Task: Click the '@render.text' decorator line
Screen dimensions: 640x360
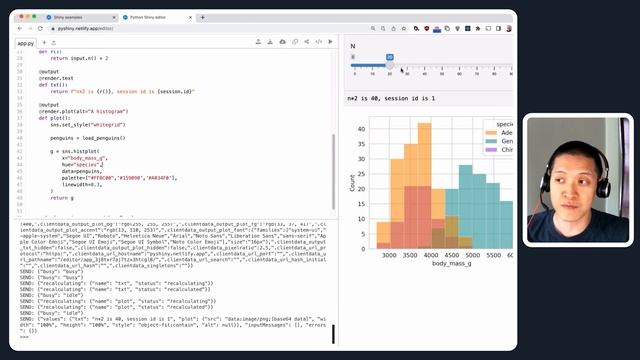Action: pos(56,78)
